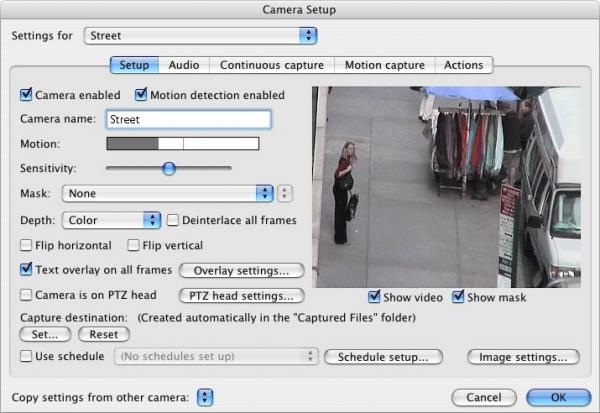The height and width of the screenshot is (413, 600).
Task: Open Schedule setup
Action: [383, 357]
